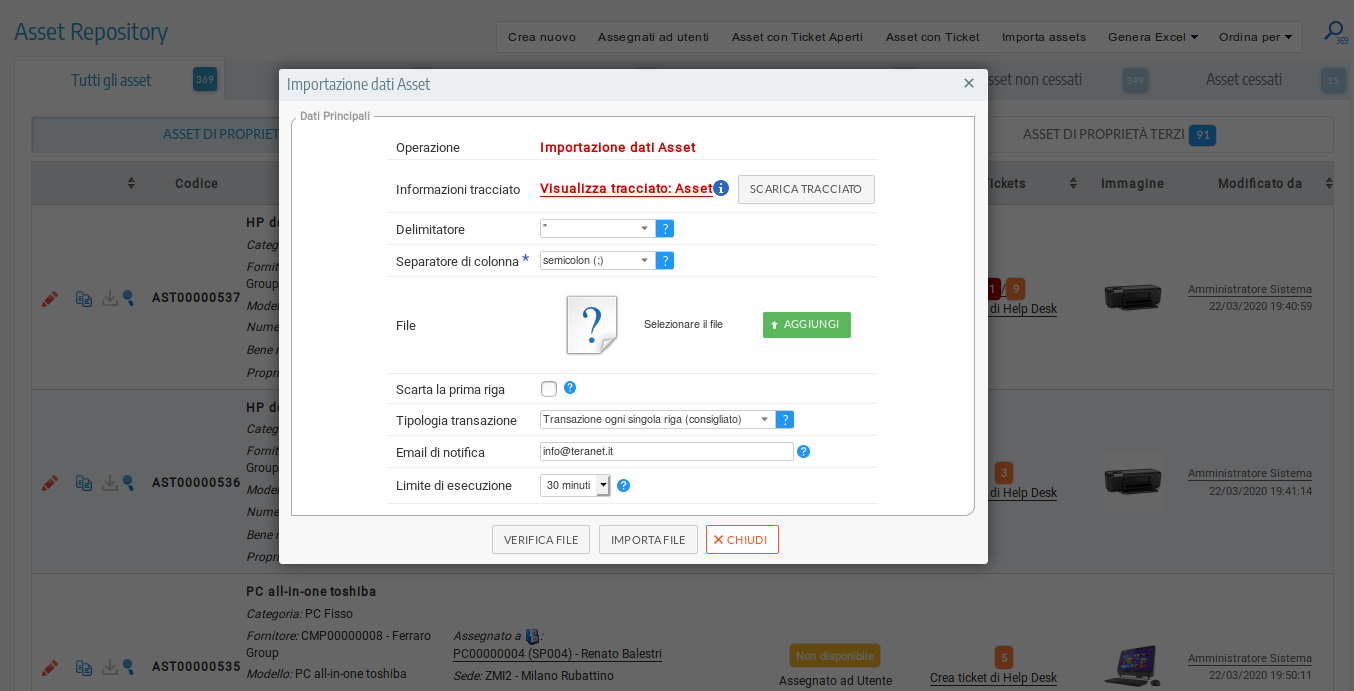
Task: Download asset AST00000536 using its arrow icon
Action: 110,483
